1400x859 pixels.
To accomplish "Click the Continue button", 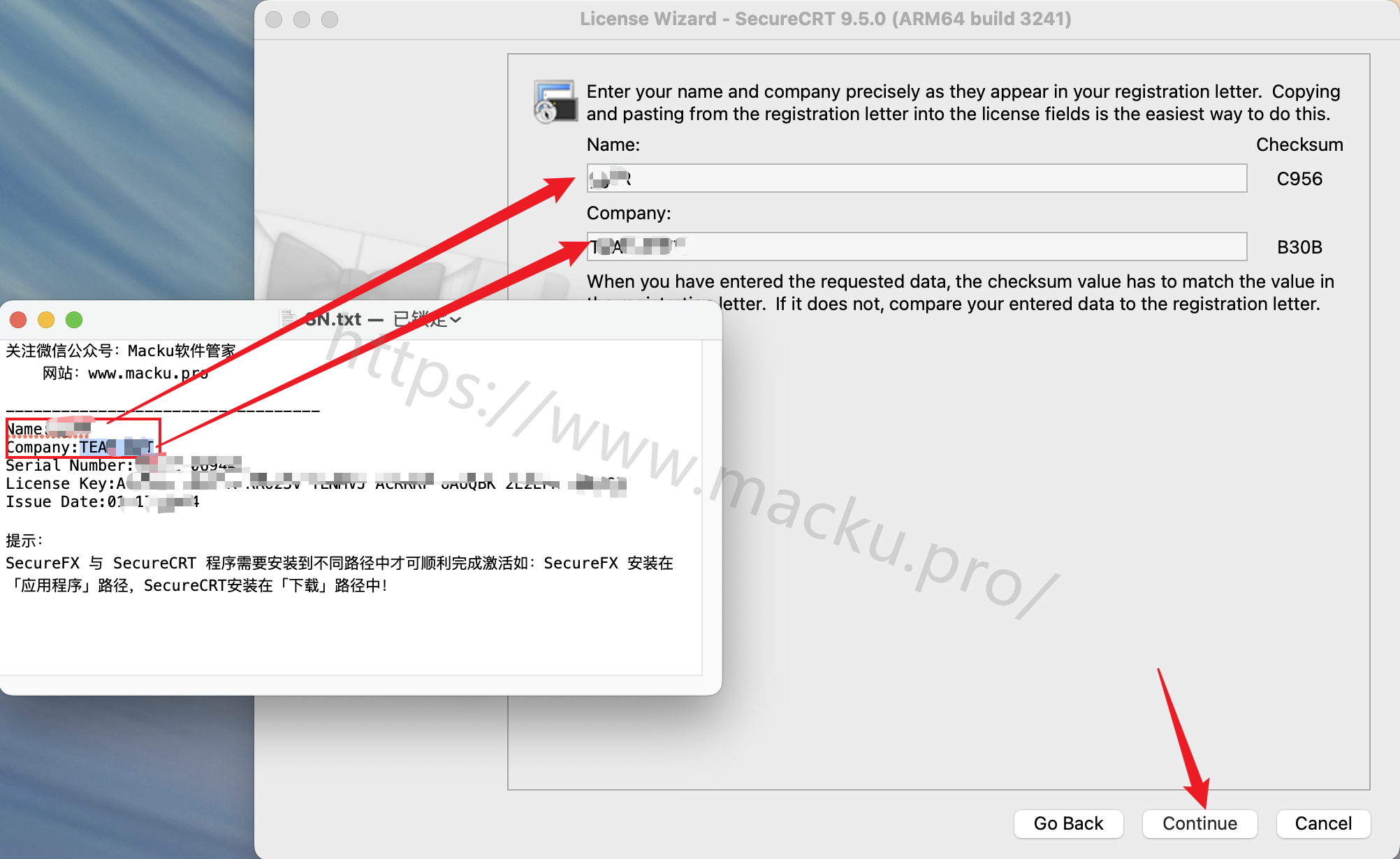I will [x=1200, y=823].
